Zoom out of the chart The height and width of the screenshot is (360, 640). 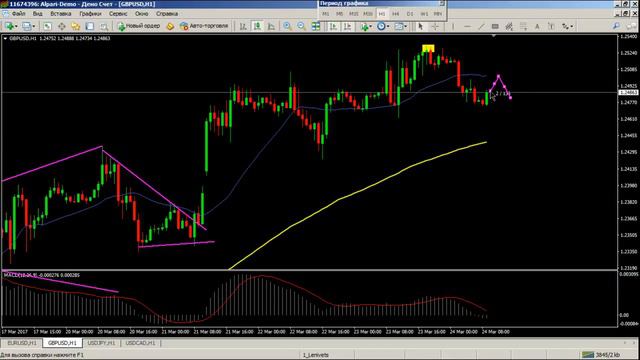(x=301, y=26)
